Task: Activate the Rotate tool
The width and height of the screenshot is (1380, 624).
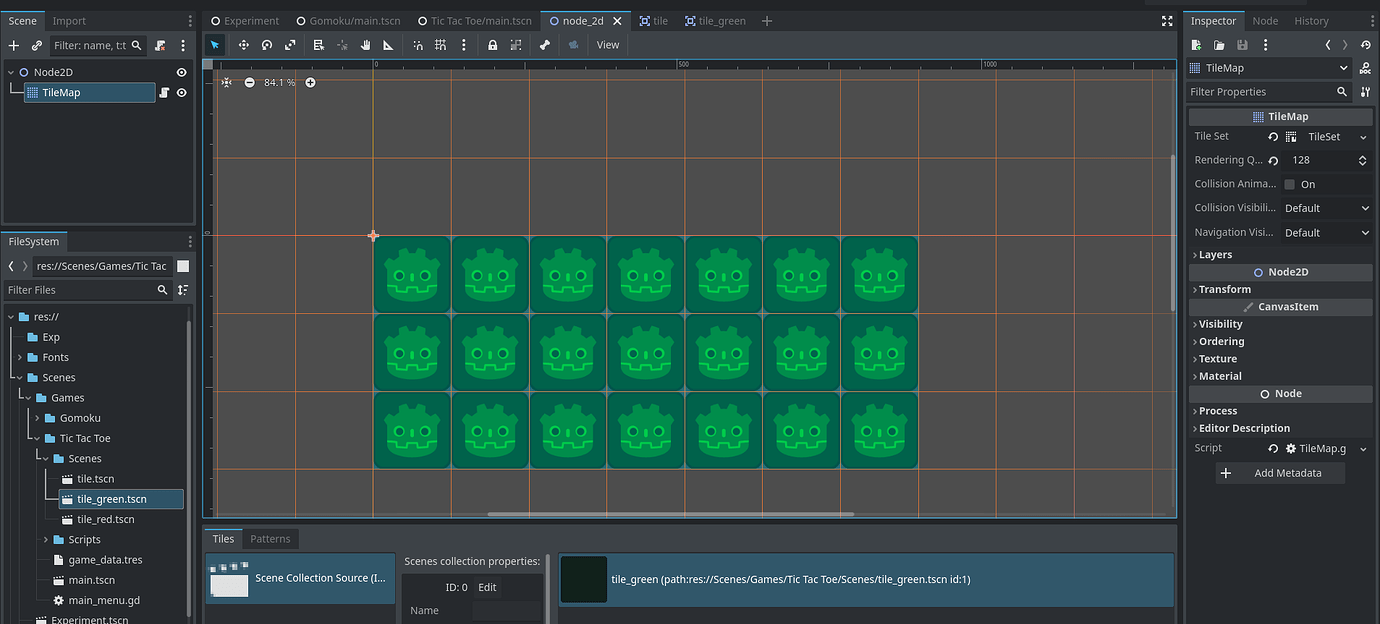Action: tap(266, 44)
